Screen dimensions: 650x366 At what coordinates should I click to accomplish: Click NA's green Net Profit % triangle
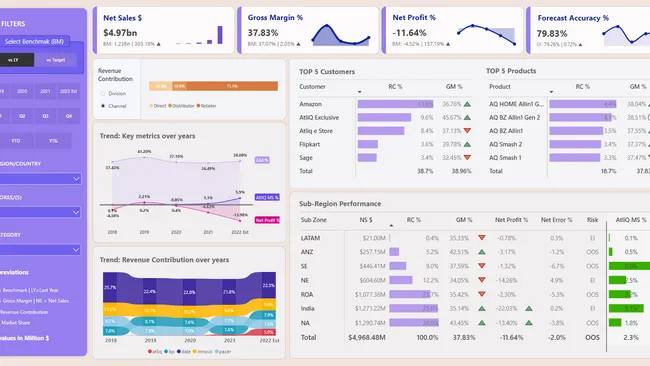(x=529, y=322)
